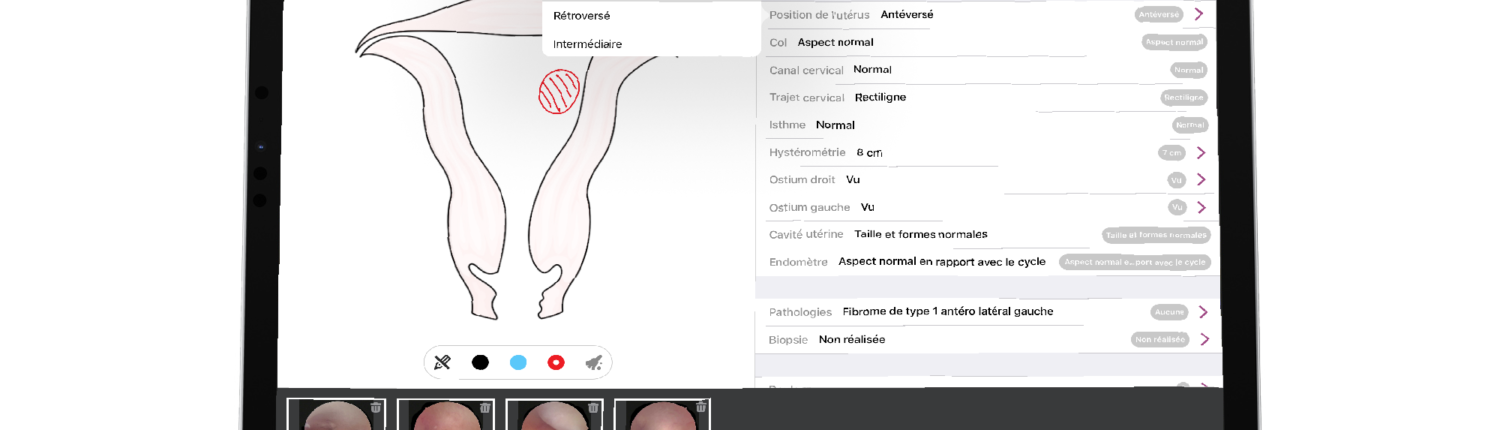Disable drawing with the crossed-out pencil icon
The height and width of the screenshot is (430, 1500).
[442, 362]
